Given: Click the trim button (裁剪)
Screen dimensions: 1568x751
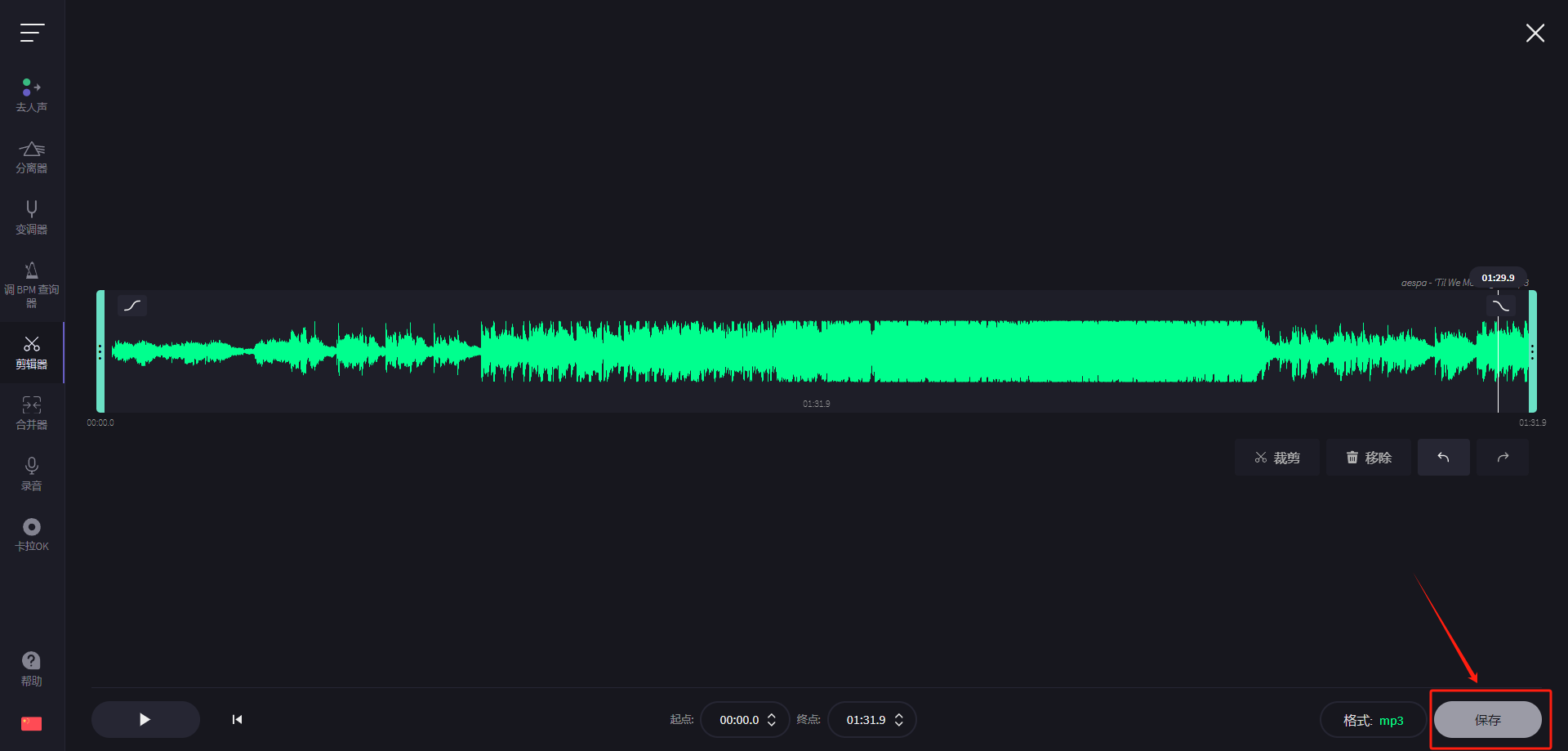Looking at the screenshot, I should 1277,458.
